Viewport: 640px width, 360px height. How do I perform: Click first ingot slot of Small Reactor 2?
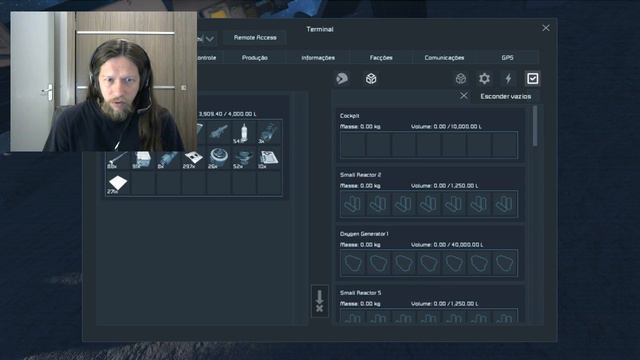tap(353, 204)
